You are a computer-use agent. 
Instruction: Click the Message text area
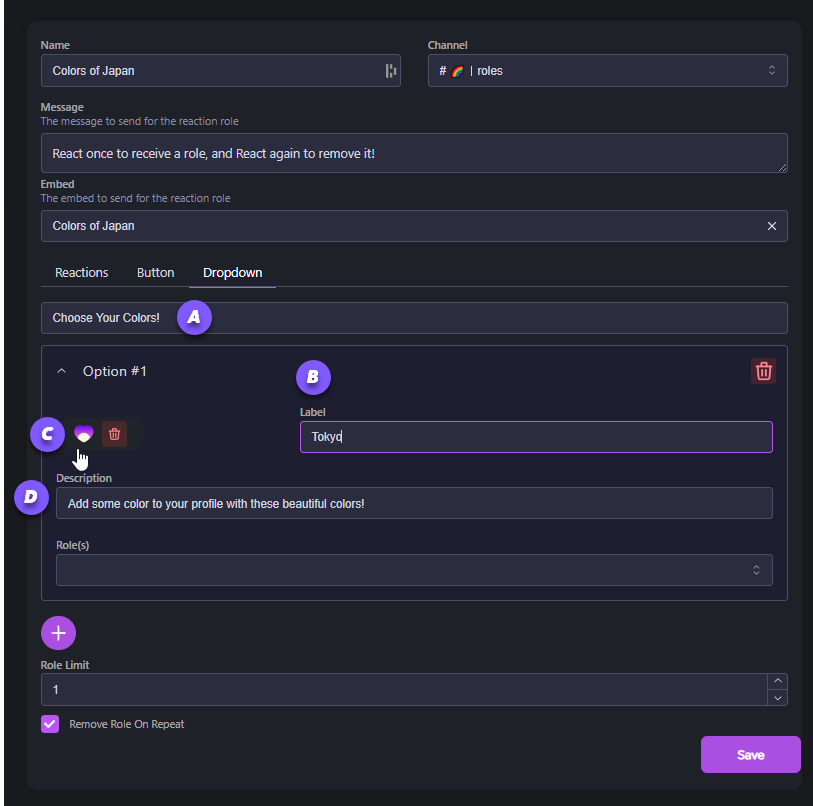414,153
